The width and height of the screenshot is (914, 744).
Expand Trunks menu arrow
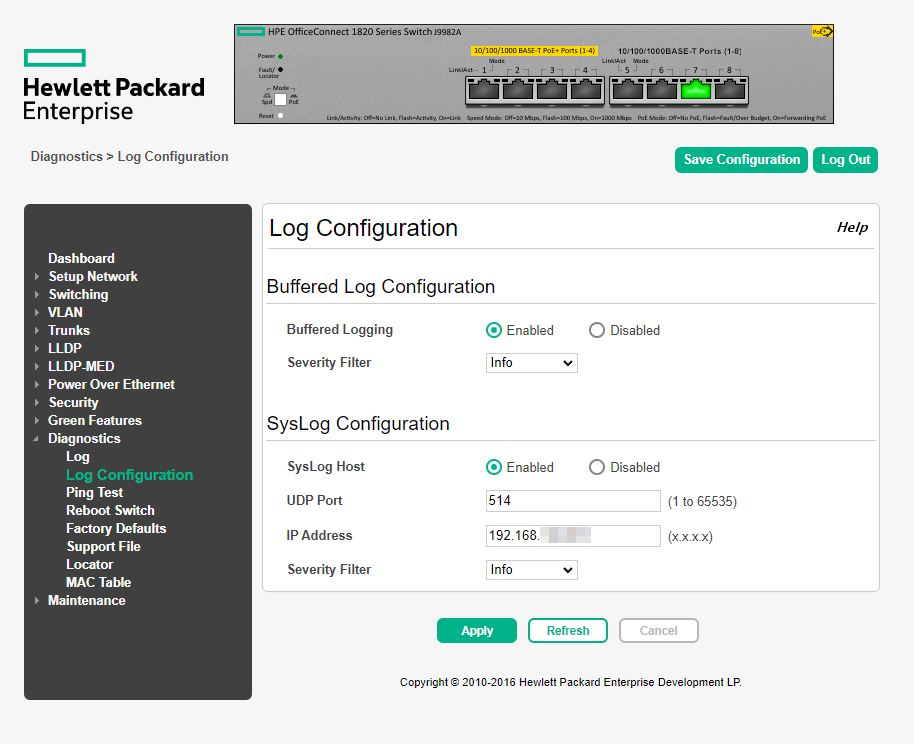pos(37,331)
